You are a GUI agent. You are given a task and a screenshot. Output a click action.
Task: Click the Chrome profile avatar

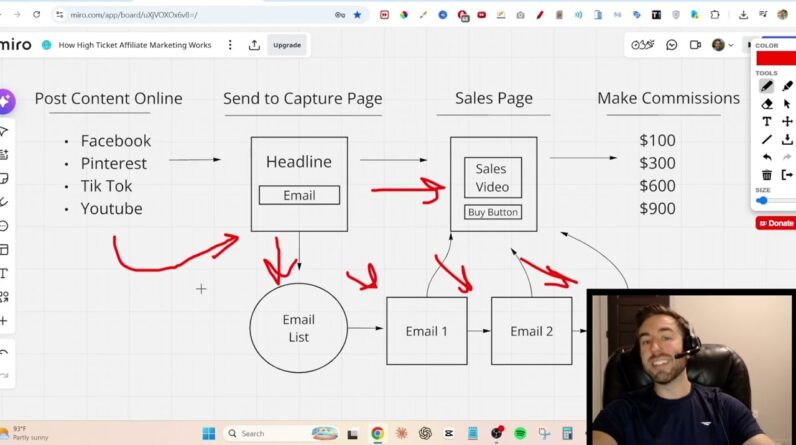point(782,15)
